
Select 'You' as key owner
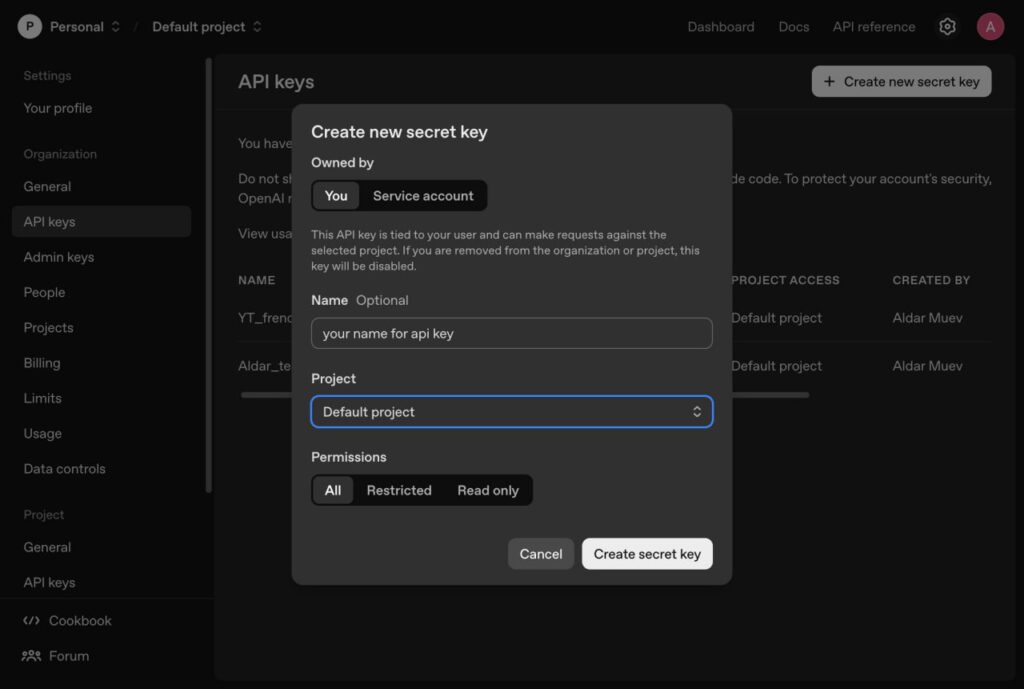tap(336, 196)
